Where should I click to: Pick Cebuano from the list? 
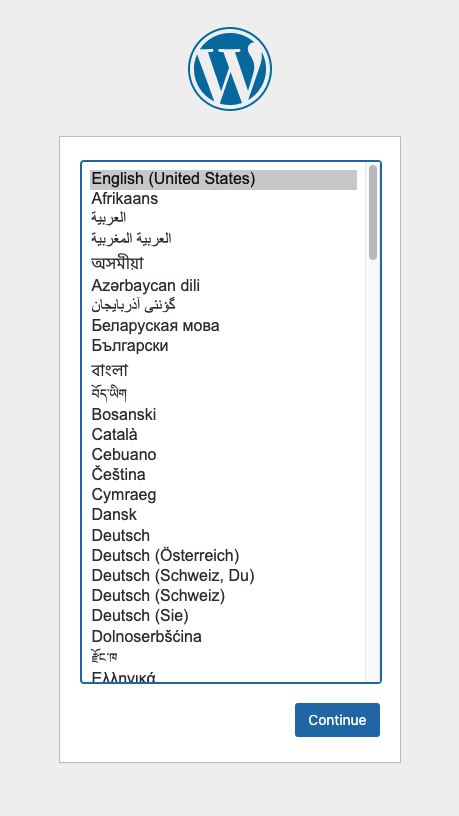tap(223, 455)
